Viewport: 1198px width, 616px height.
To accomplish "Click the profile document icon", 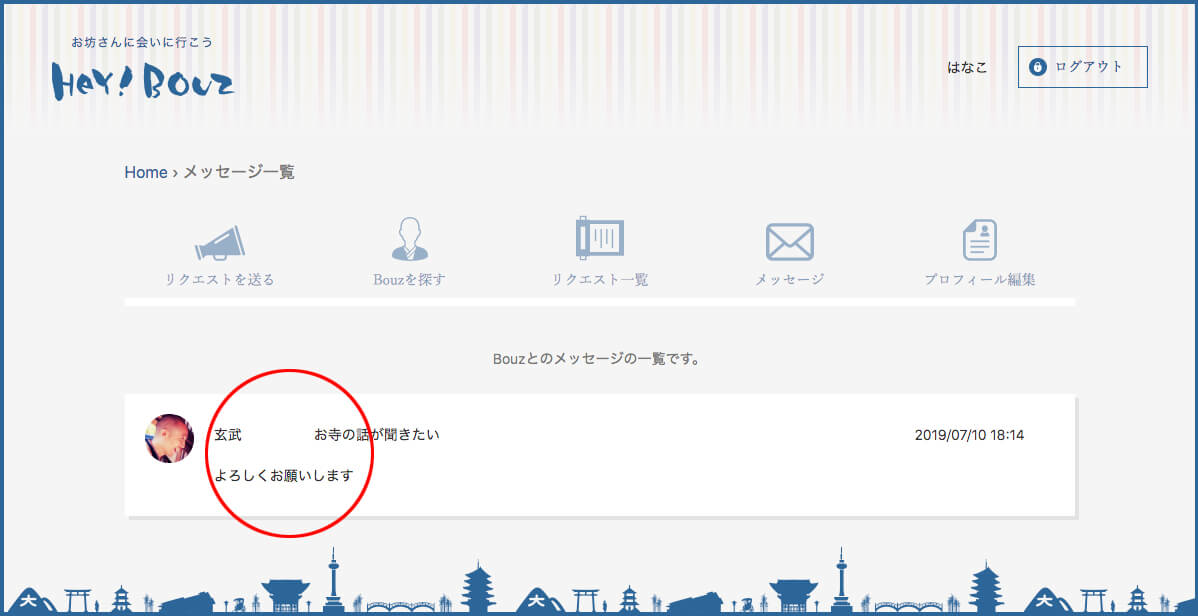I will 980,240.
